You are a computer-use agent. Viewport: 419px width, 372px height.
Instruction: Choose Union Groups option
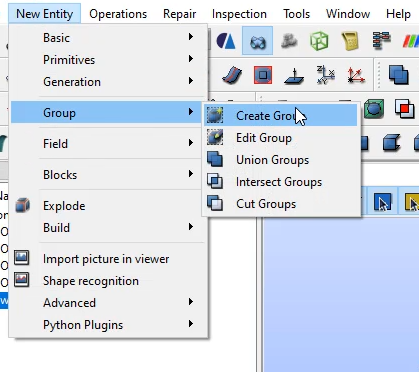coord(281,160)
